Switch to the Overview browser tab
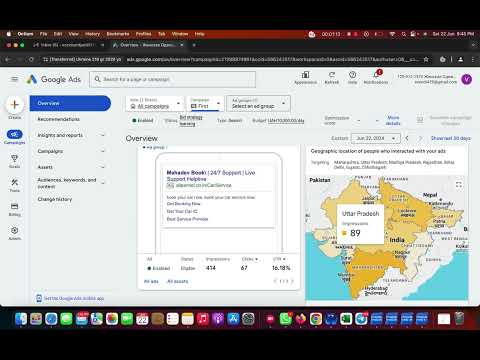Image resolution: width=480 pixels, height=360 pixels. coord(148,45)
